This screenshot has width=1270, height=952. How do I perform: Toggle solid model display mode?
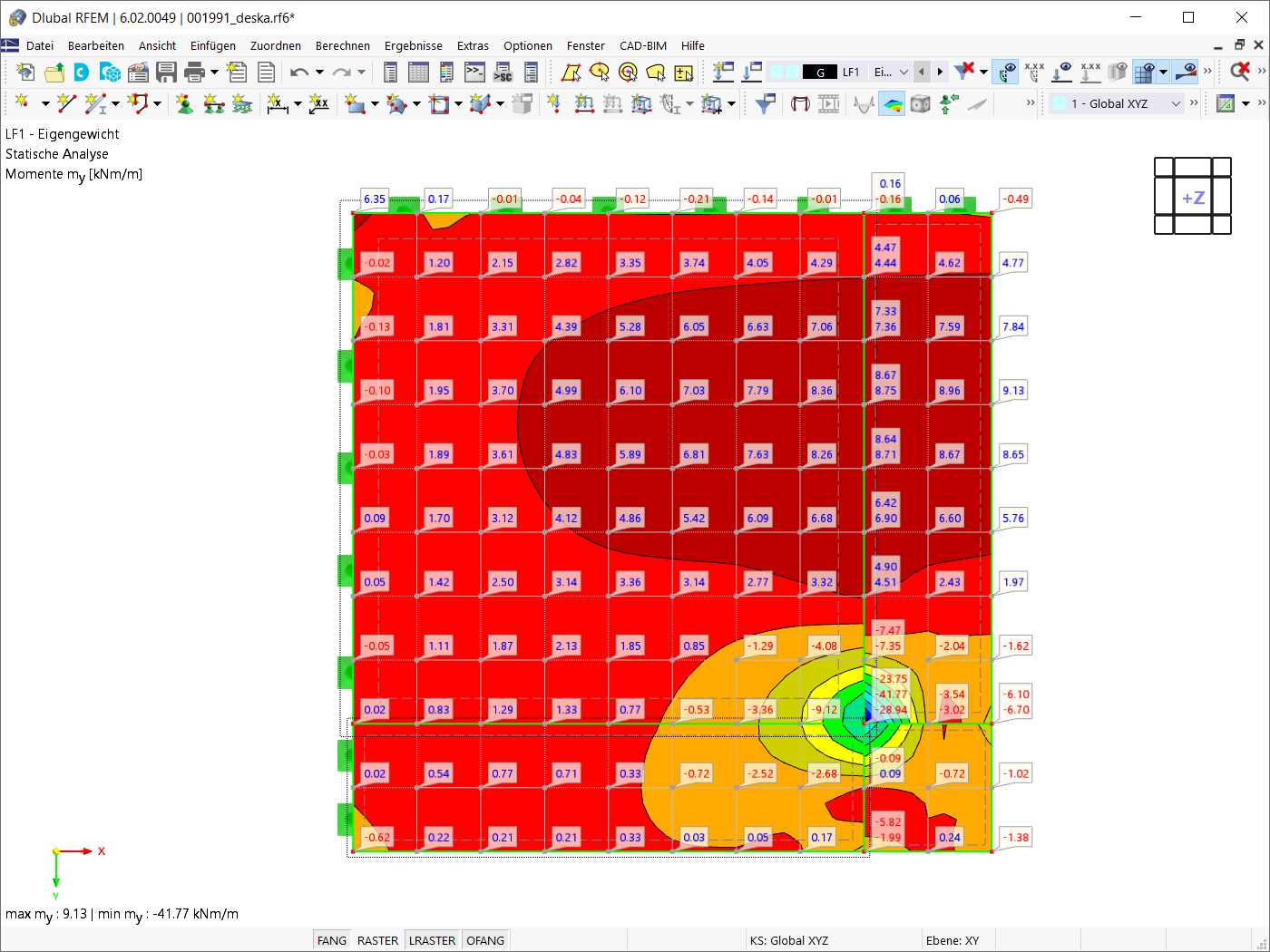[921, 103]
